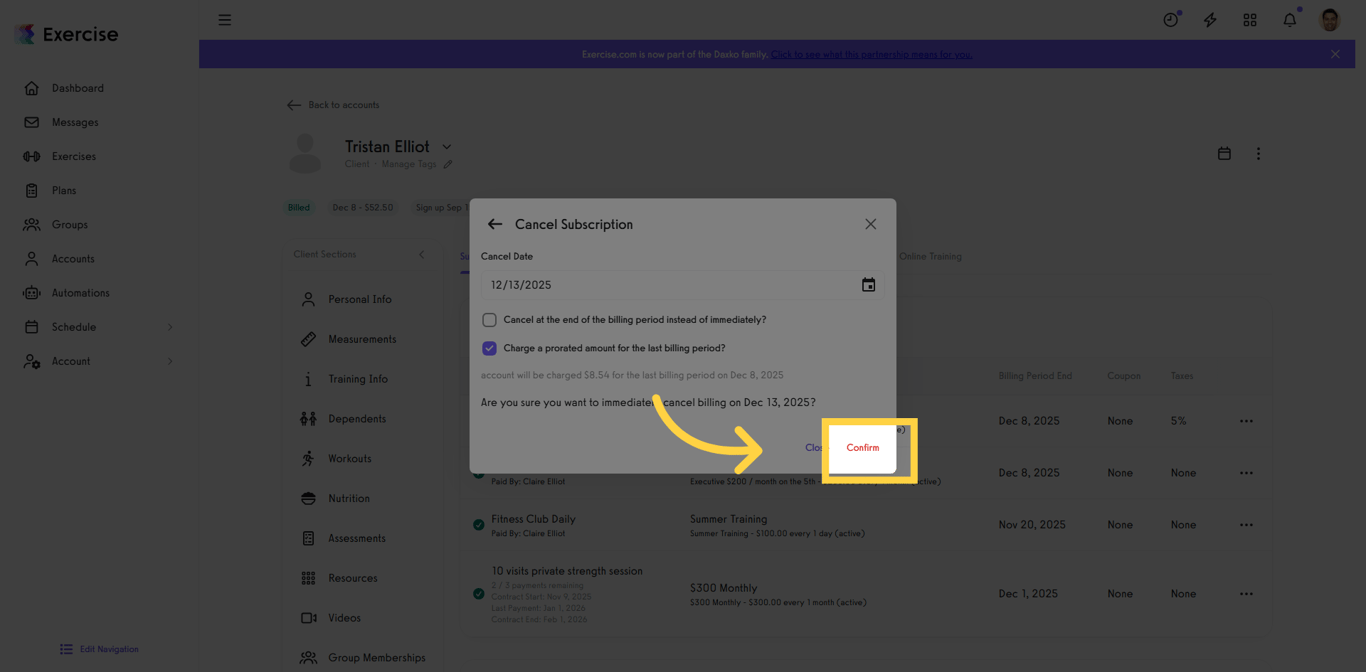Open the row menu for the 5% taxes subscription

tap(1246, 421)
